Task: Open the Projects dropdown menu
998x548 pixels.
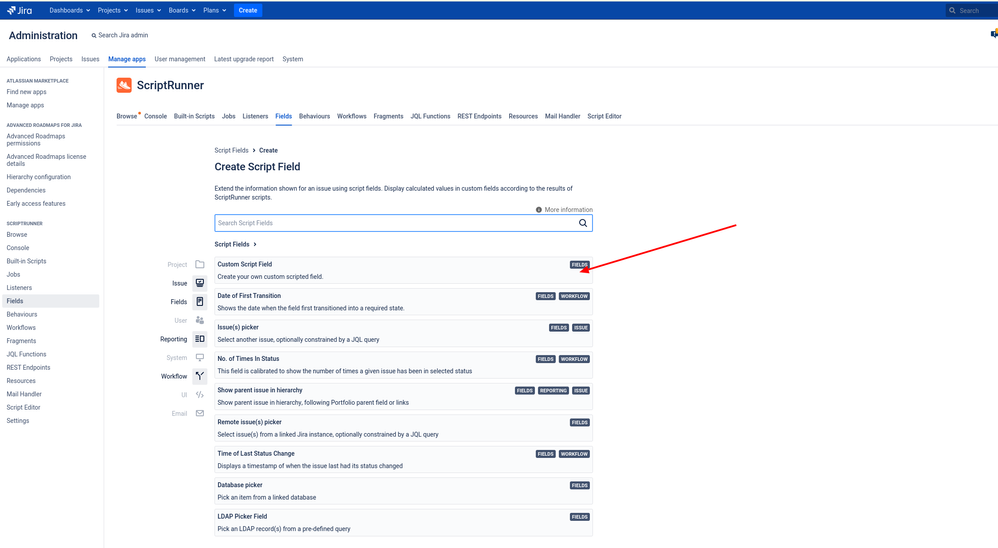Action: pos(113,10)
